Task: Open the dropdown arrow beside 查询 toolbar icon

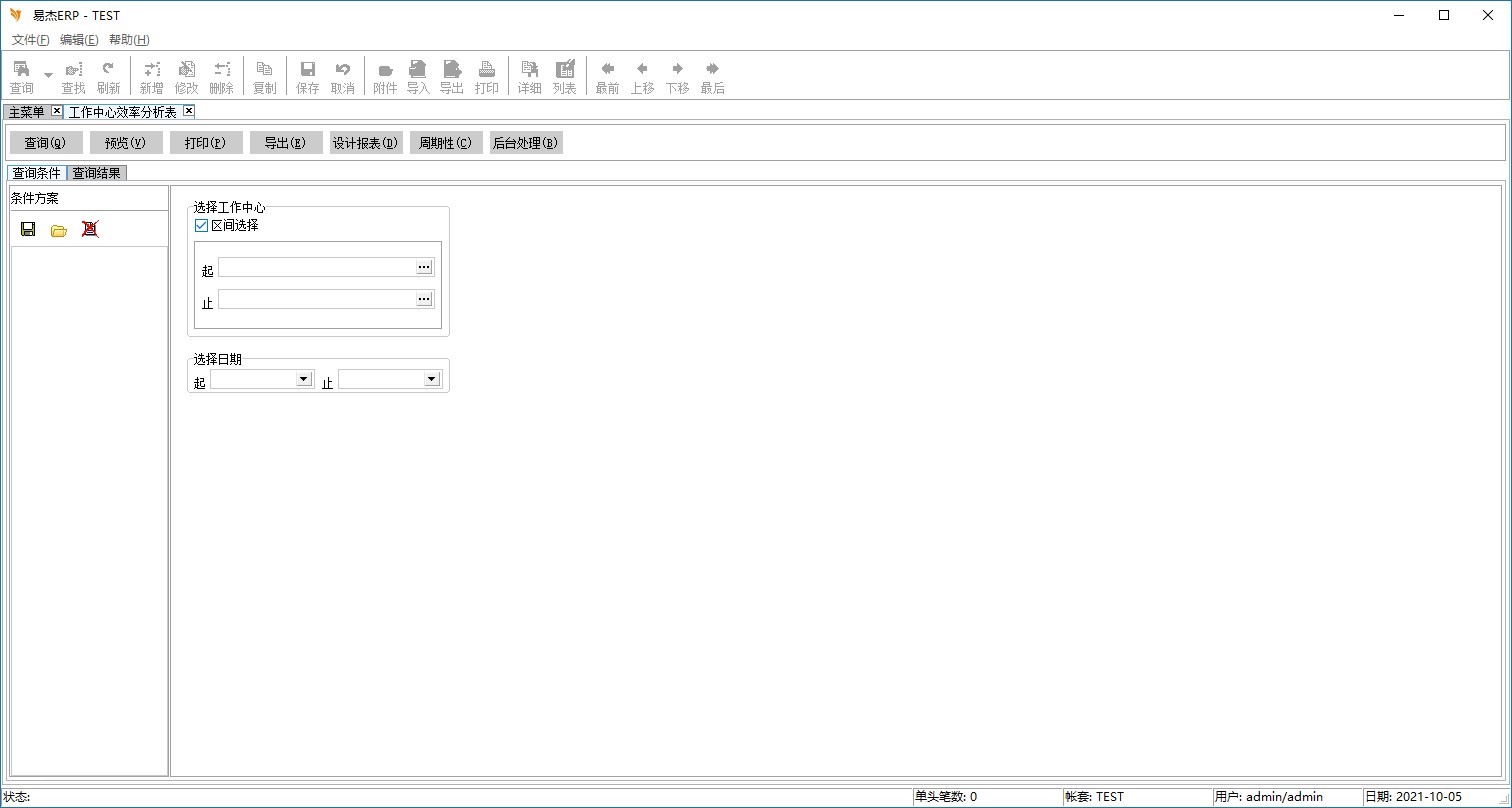Action: (x=48, y=76)
